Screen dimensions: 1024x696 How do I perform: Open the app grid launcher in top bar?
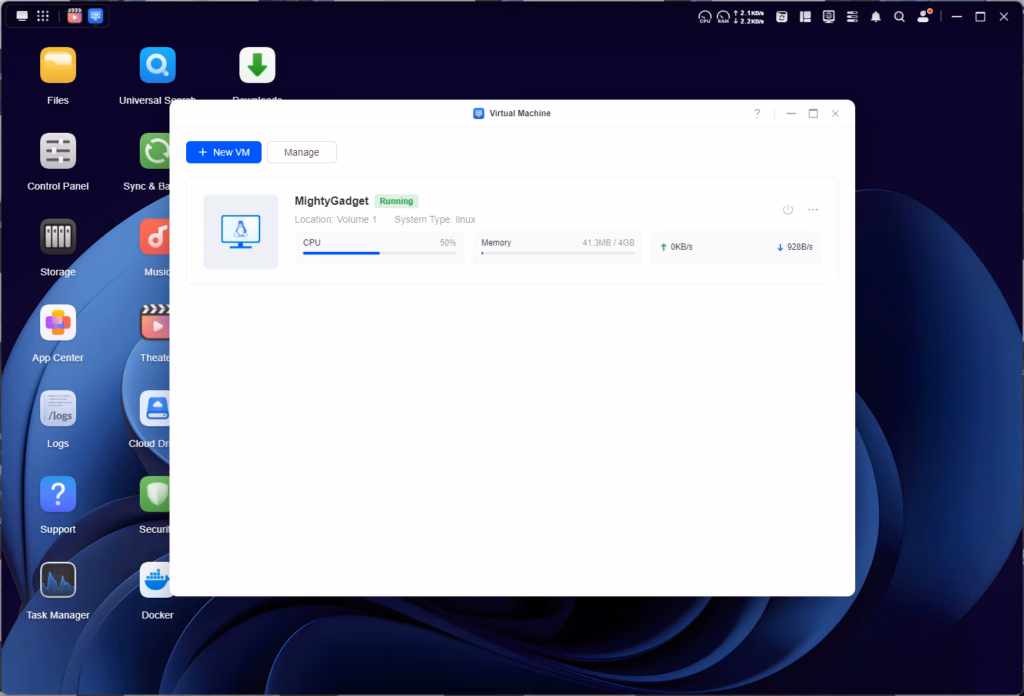tap(43, 16)
